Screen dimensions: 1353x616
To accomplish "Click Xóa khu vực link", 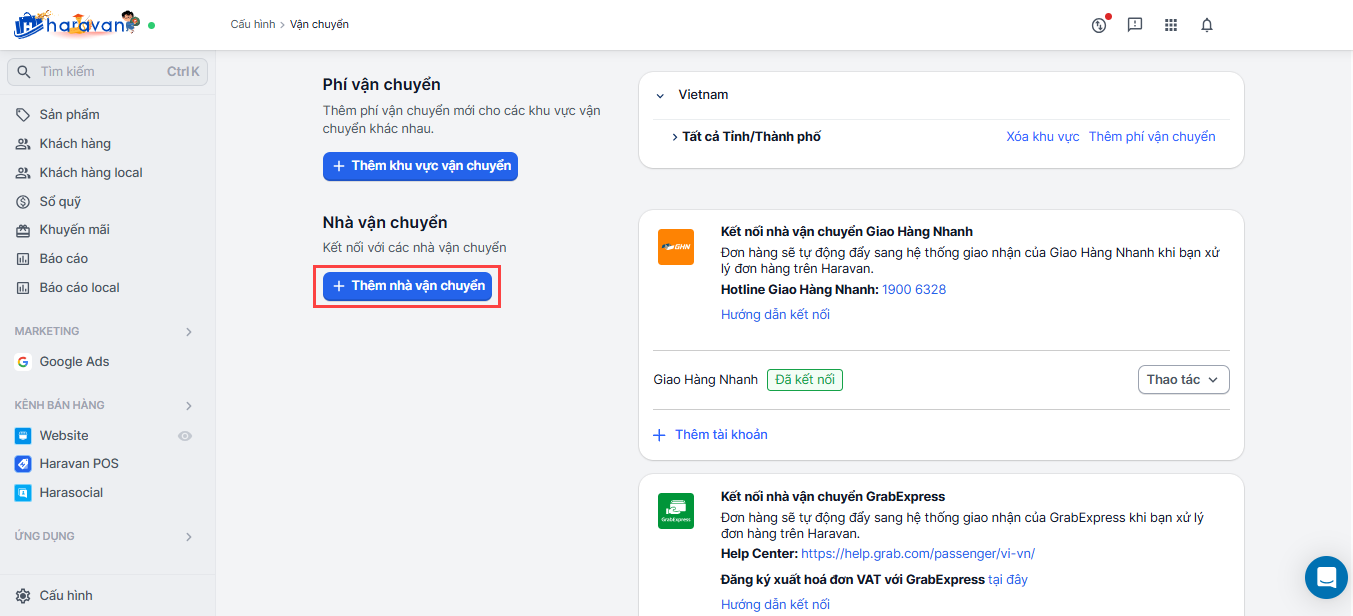I will (1043, 137).
